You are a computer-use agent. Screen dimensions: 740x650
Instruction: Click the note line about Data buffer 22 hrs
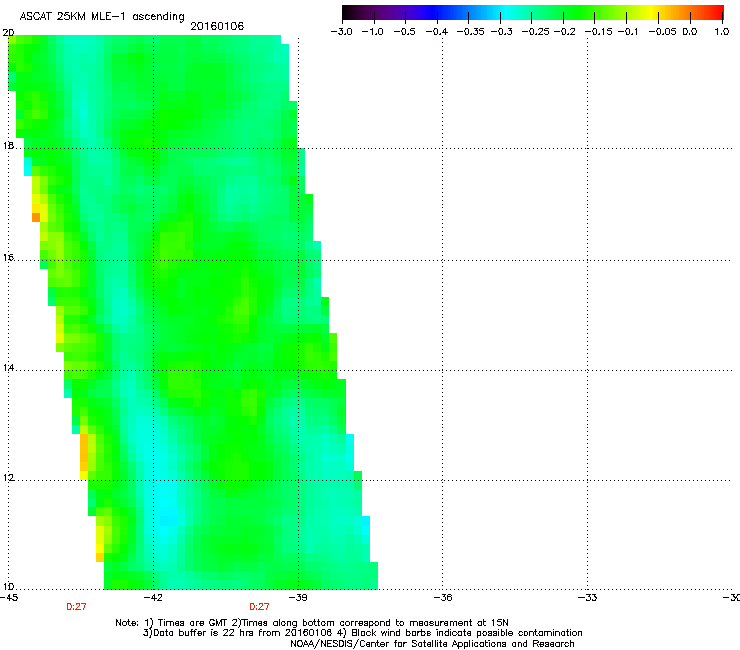point(362,633)
